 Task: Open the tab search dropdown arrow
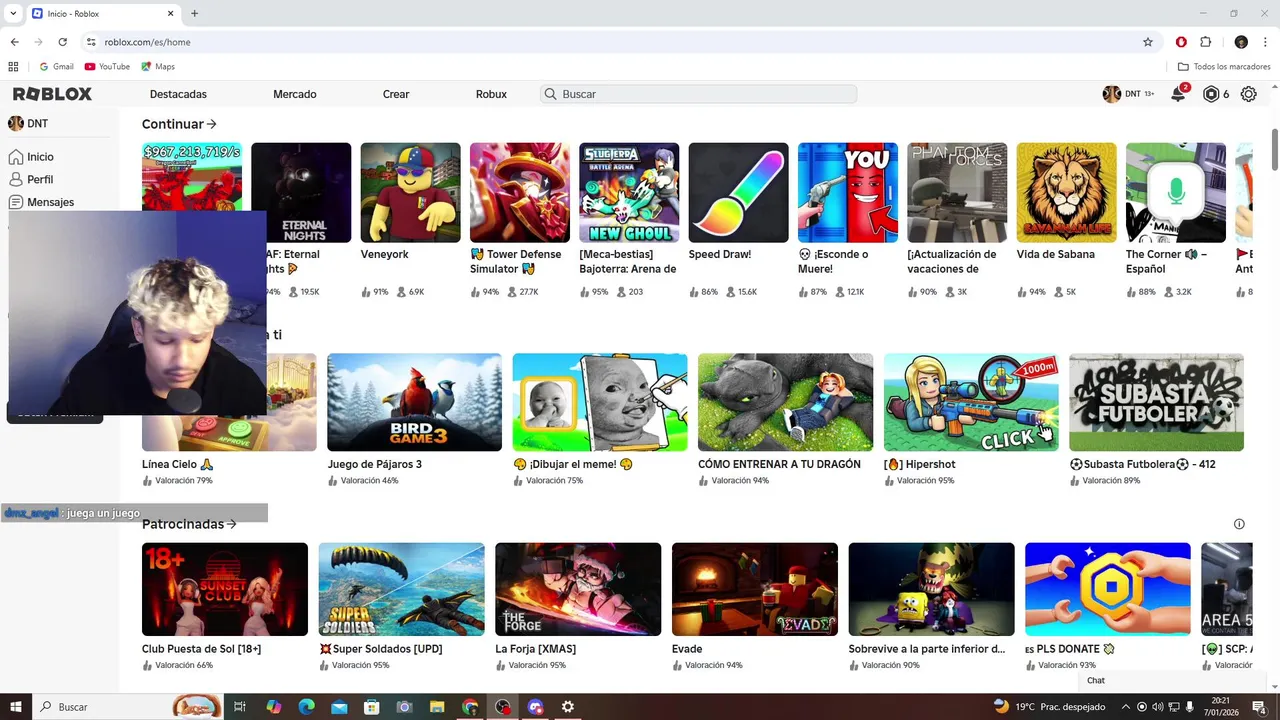point(13,13)
